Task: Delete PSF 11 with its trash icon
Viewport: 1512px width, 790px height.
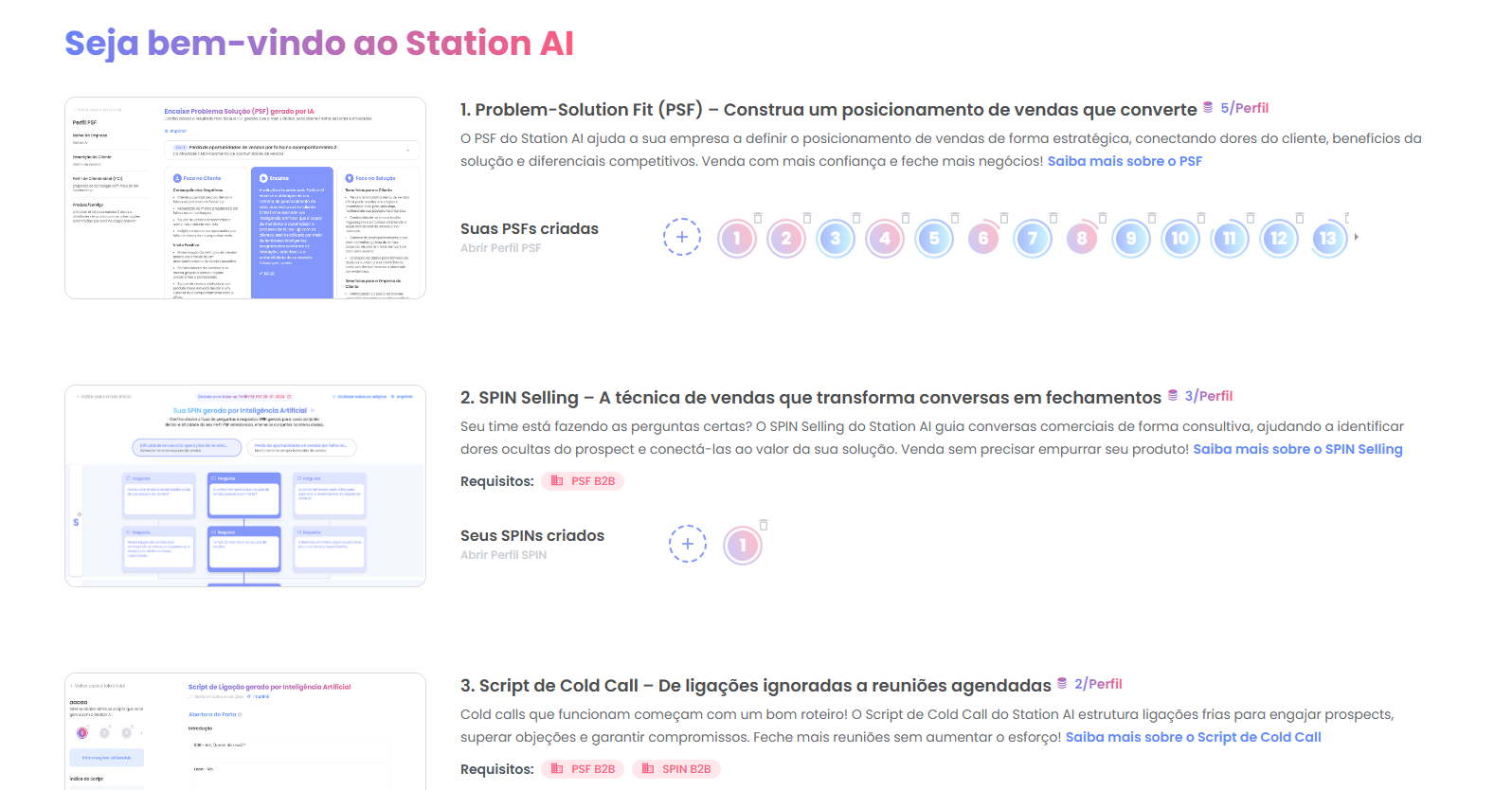Action: click(1251, 218)
